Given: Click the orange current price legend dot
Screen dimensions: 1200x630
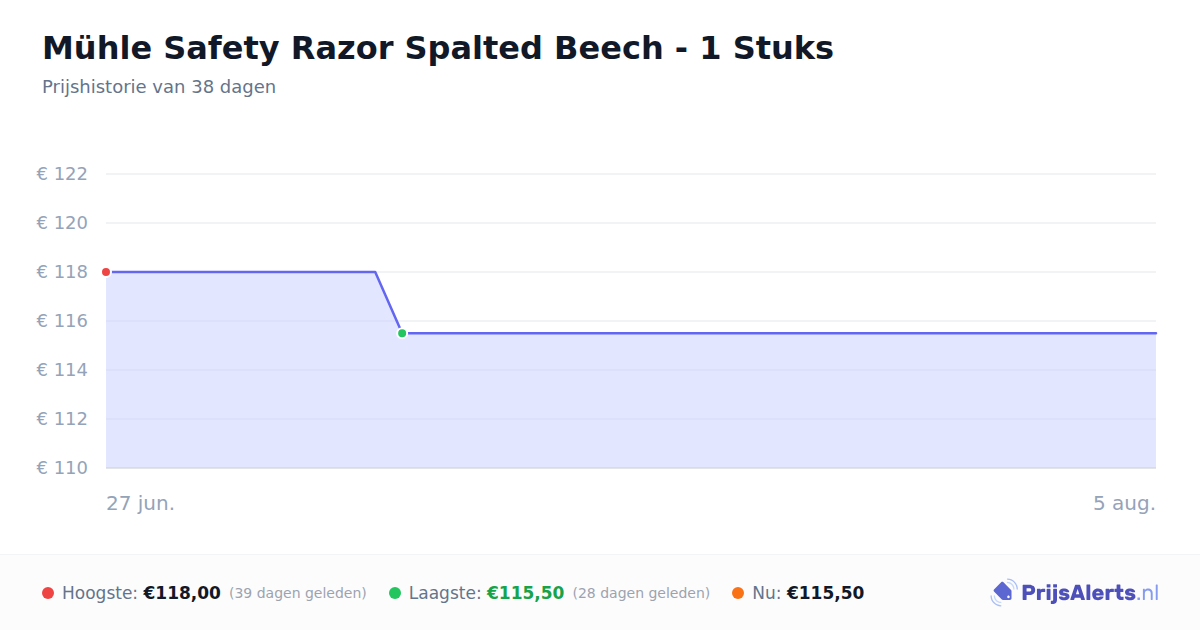Looking at the screenshot, I should click(738, 593).
